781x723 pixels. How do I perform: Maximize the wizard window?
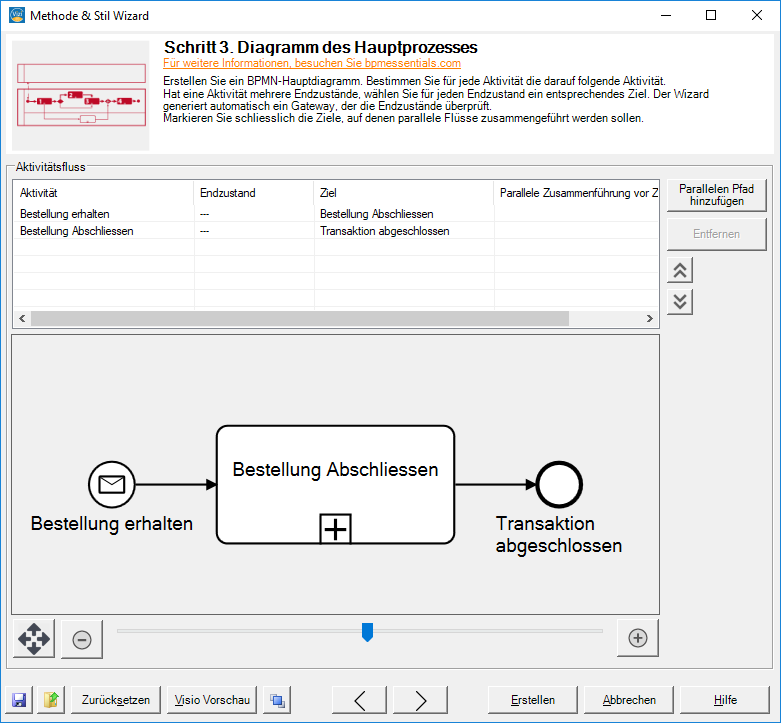point(711,15)
